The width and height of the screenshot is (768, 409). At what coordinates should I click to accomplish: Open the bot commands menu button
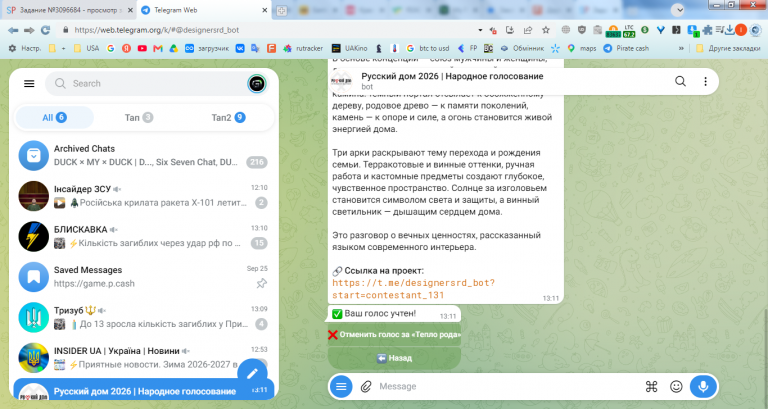pyautogui.click(x=341, y=386)
